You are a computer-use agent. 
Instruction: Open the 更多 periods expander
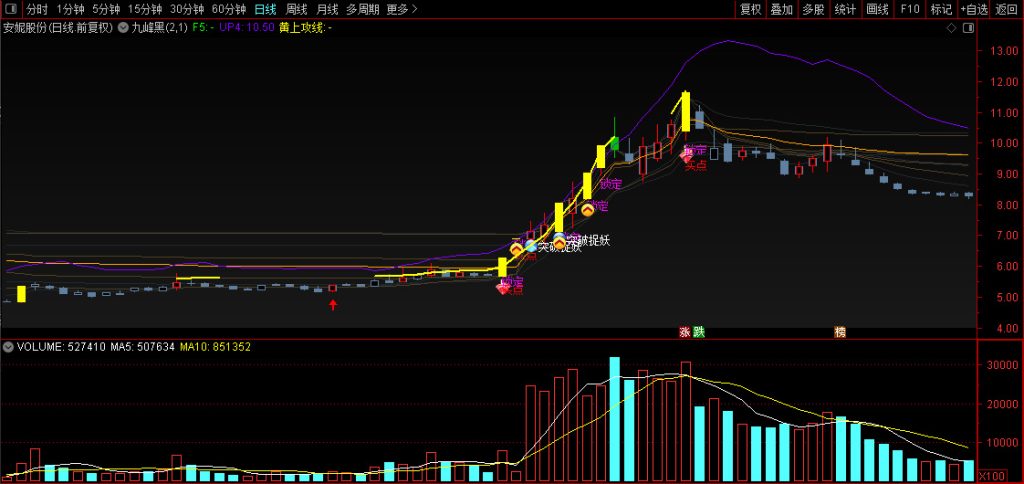coord(401,9)
